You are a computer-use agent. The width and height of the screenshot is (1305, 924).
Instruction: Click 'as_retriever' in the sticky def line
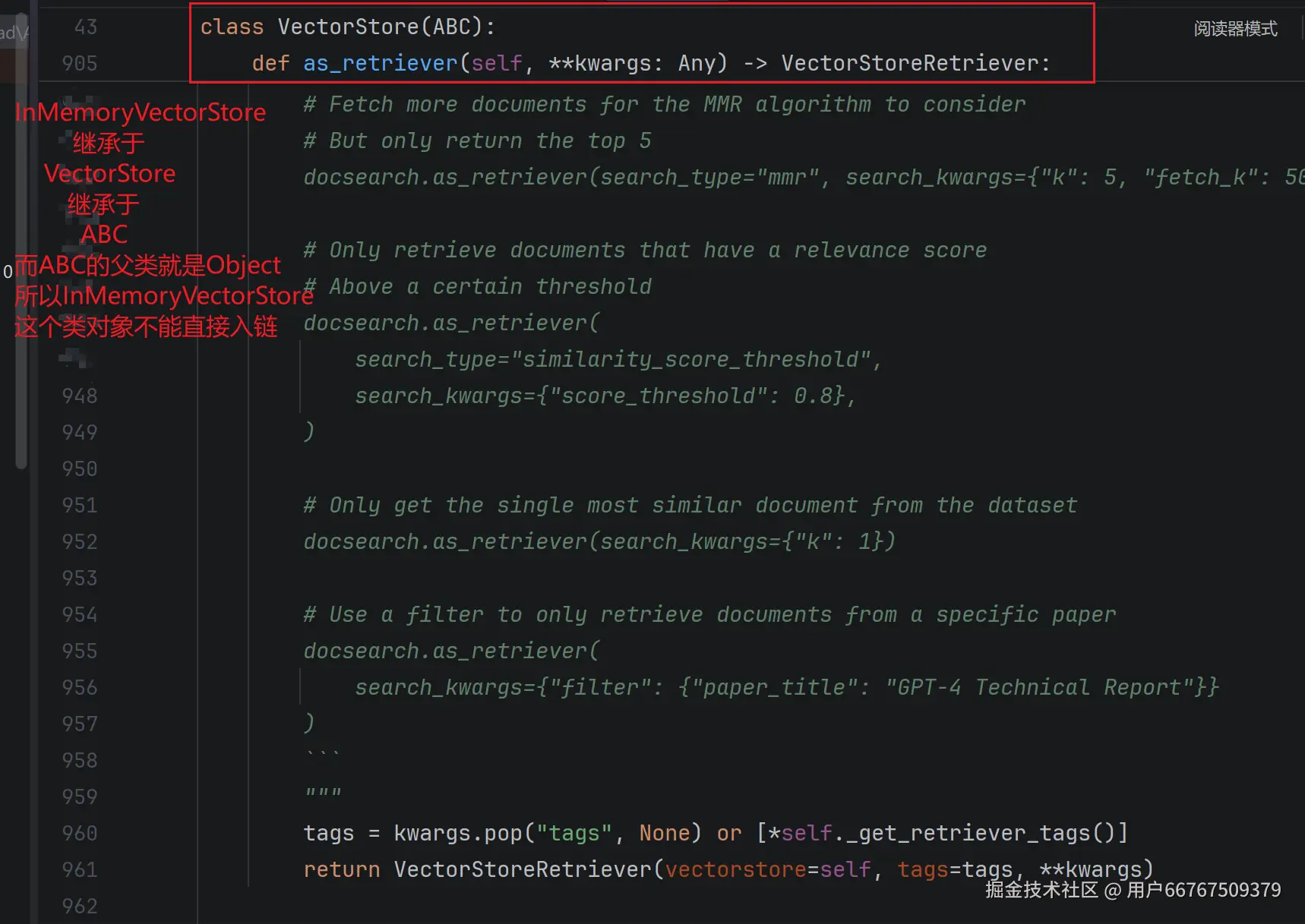pyautogui.click(x=381, y=63)
